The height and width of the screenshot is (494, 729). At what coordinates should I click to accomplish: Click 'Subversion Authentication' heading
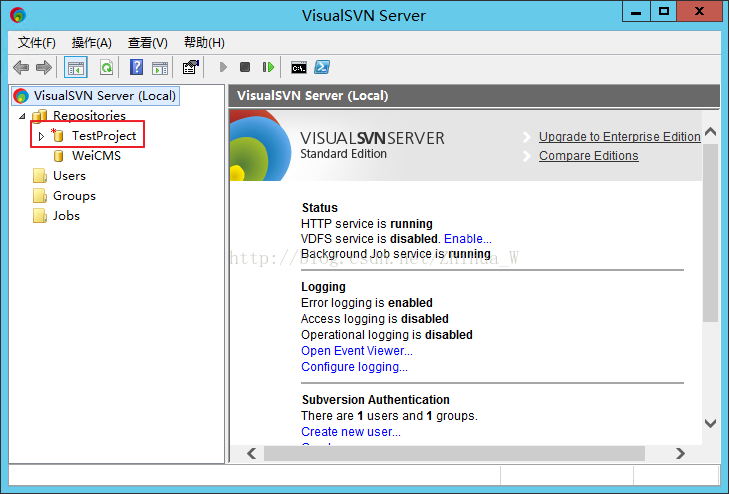(x=376, y=400)
